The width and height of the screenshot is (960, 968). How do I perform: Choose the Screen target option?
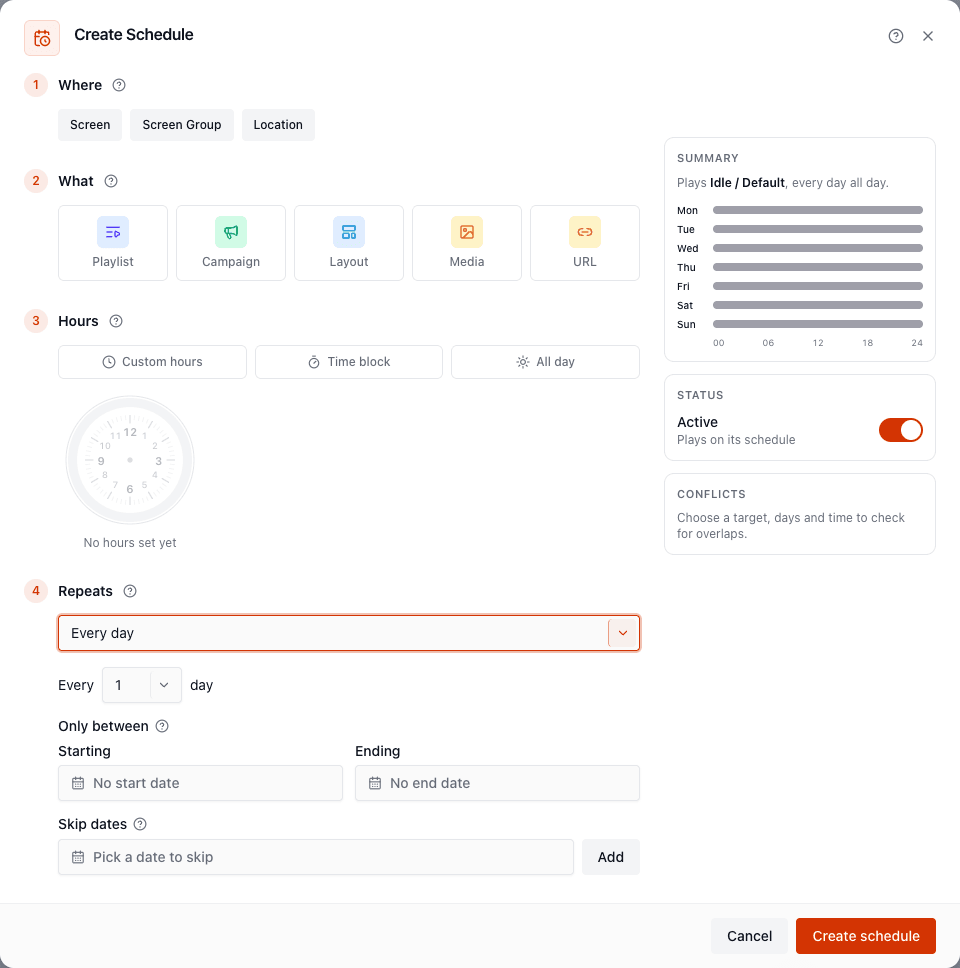pos(90,125)
